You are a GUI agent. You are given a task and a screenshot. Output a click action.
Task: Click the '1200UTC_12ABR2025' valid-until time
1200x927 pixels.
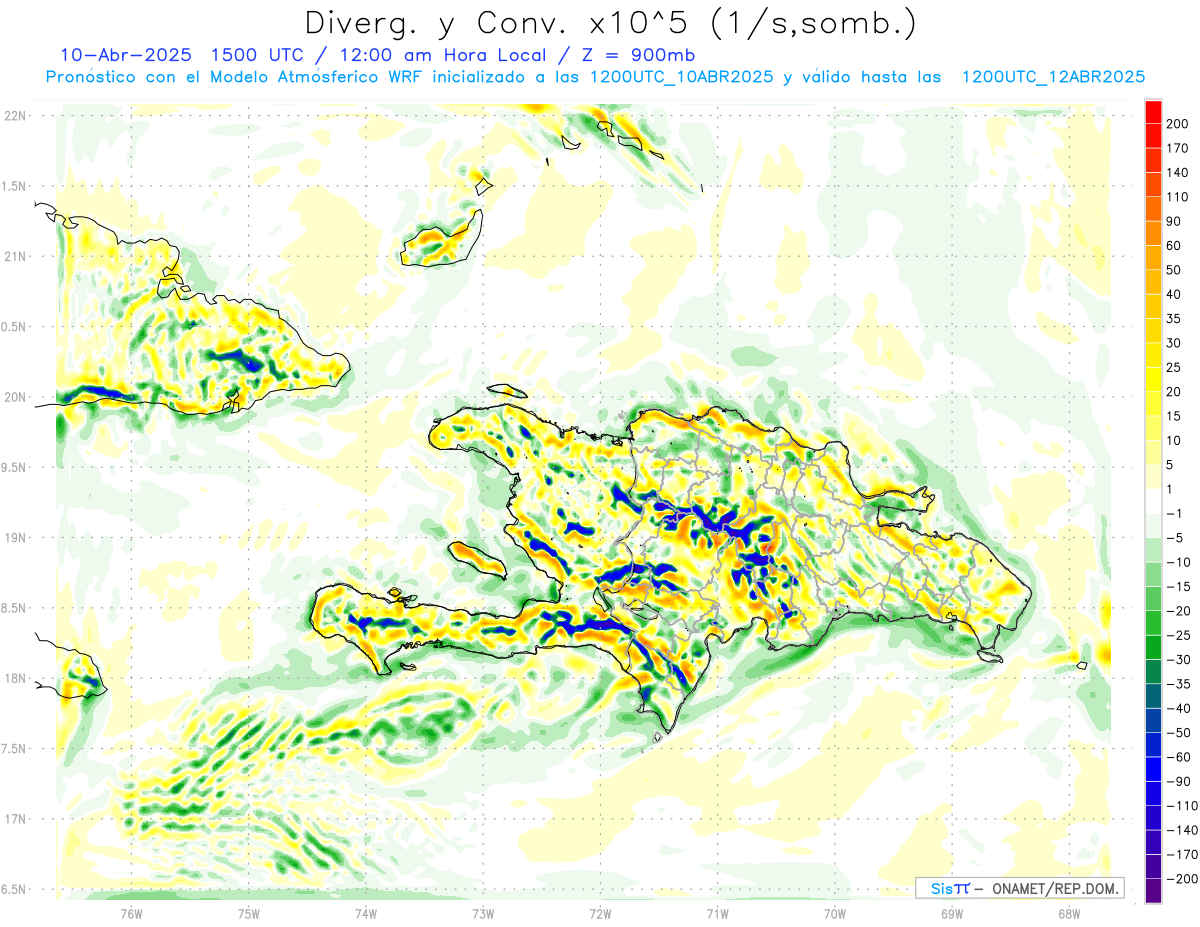(1053, 77)
